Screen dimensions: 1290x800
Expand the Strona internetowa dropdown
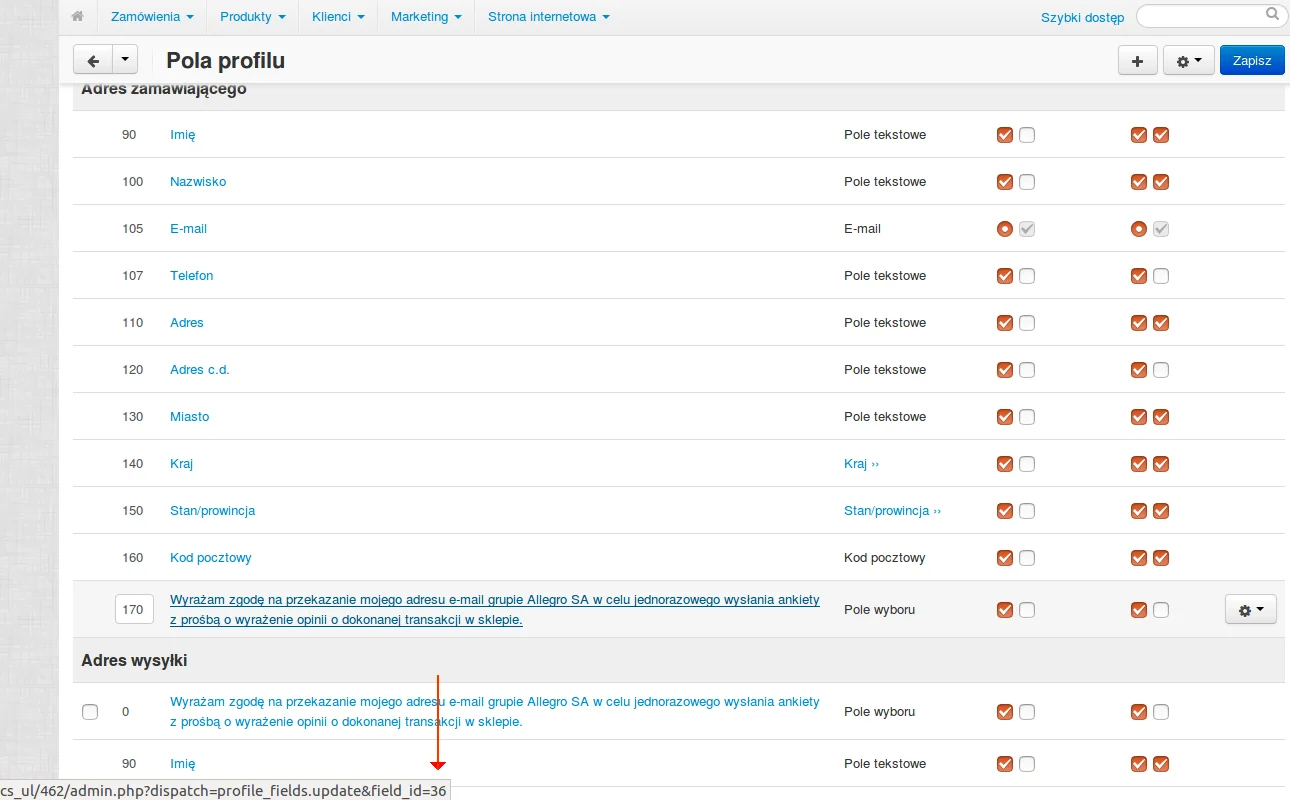[x=548, y=17]
